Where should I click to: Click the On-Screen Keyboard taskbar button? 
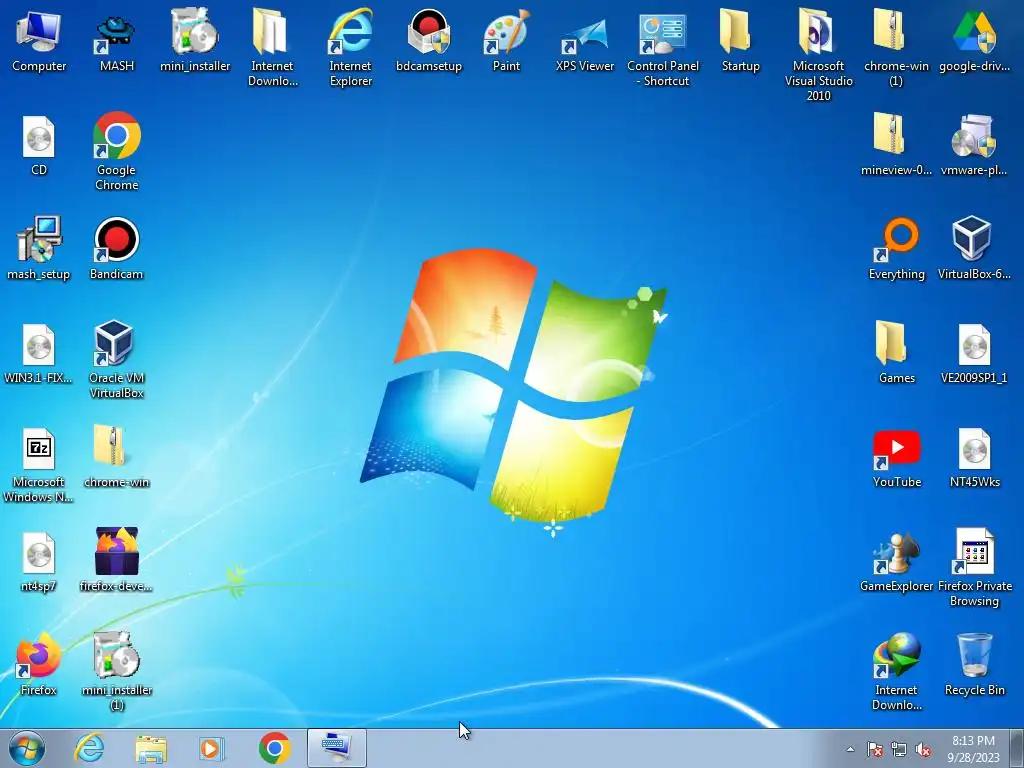coord(336,748)
